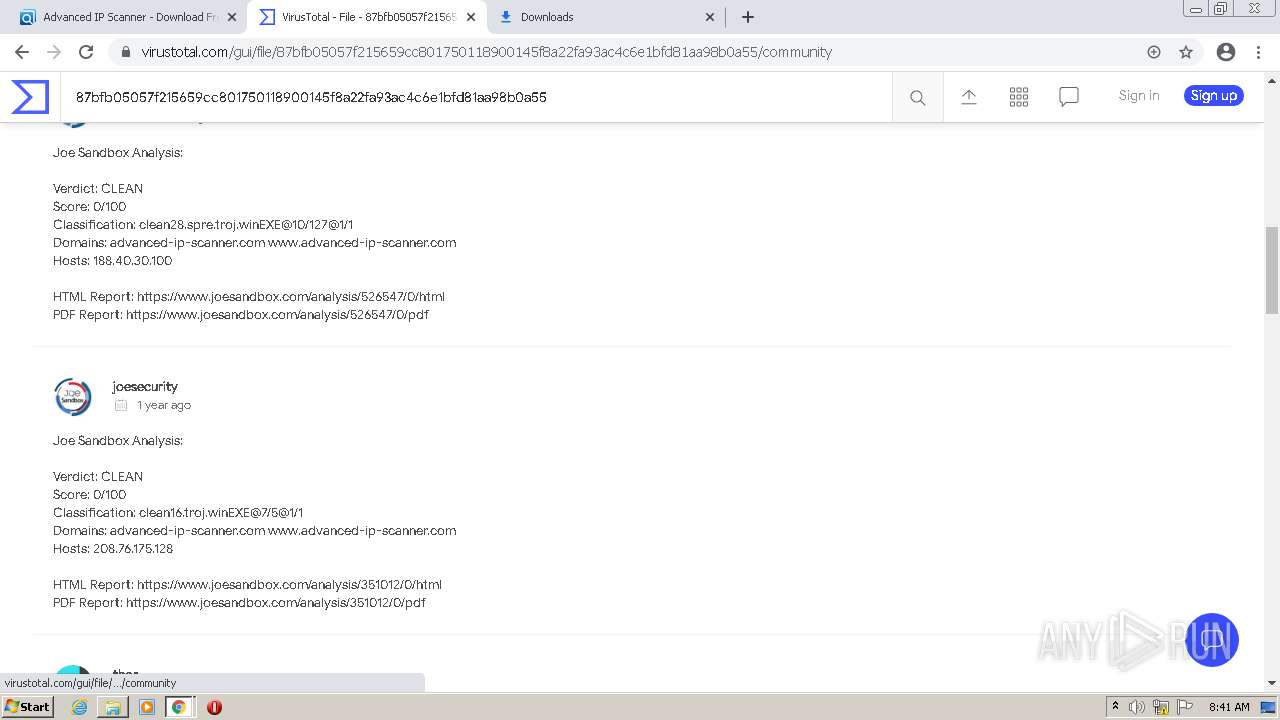
Task: Click the volume speaker tray icon
Action: [1137, 707]
